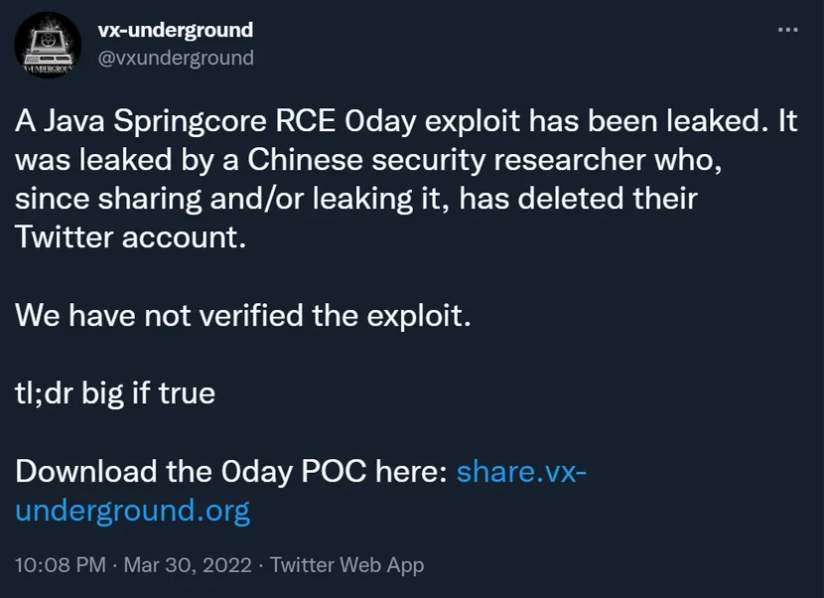Select the 'We have not verified the exploit' sentence
Screen dimensions: 824x598
243,315
